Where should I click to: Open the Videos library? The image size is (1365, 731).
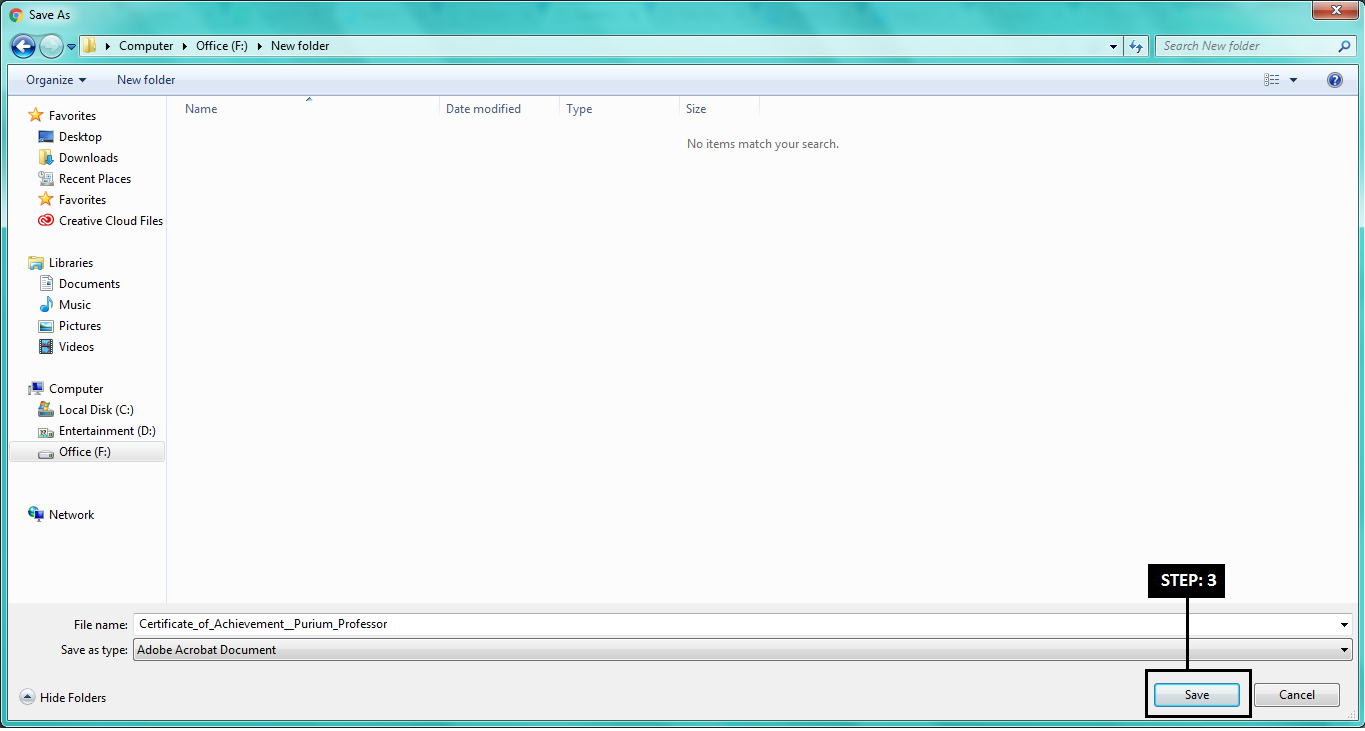coord(76,347)
